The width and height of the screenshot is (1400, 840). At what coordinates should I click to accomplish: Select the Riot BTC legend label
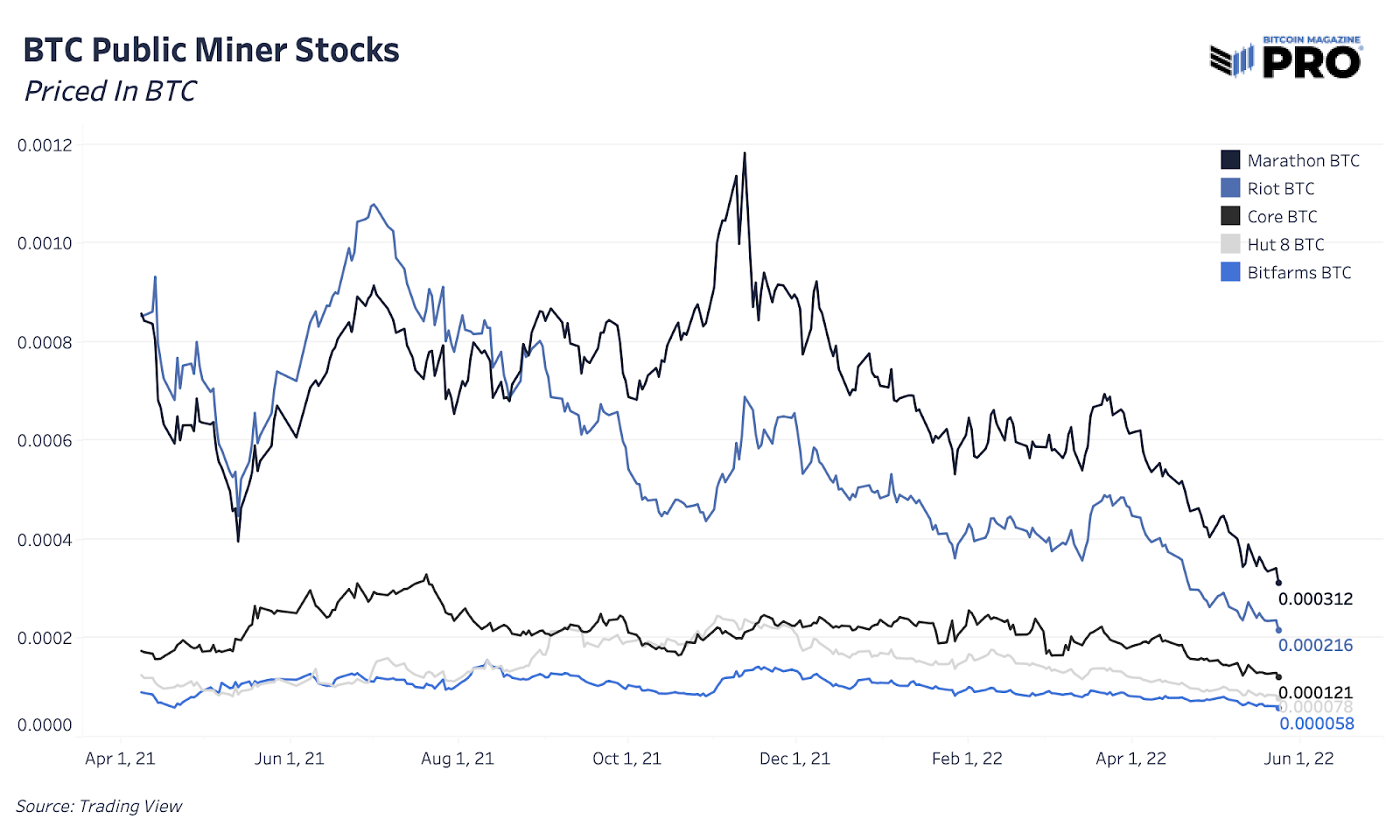(1281, 188)
